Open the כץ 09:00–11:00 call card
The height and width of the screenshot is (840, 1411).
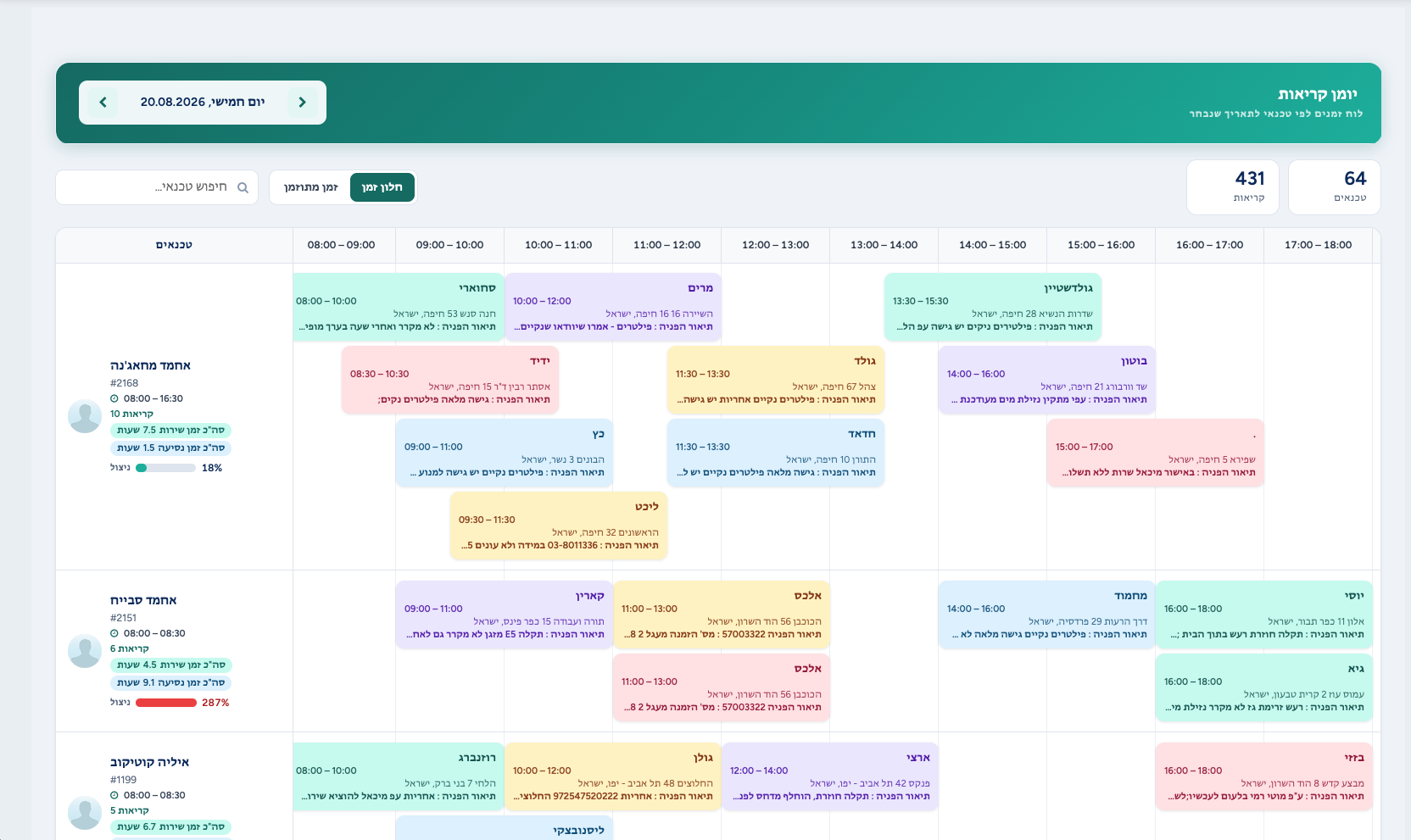505,453
